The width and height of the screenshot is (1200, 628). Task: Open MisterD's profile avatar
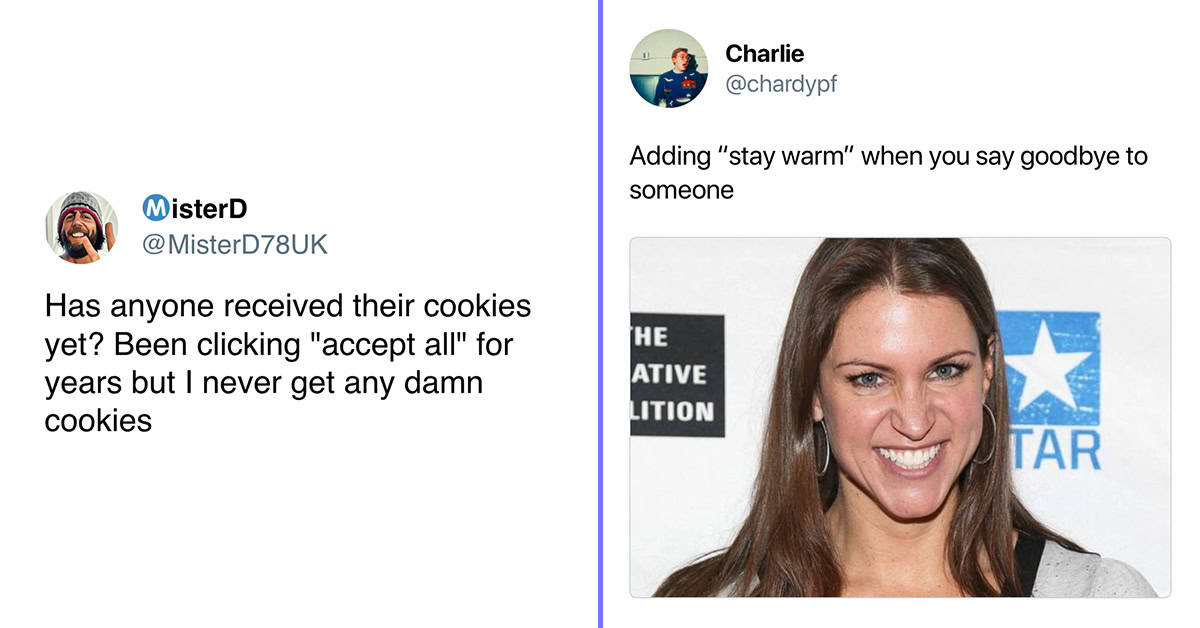point(82,227)
